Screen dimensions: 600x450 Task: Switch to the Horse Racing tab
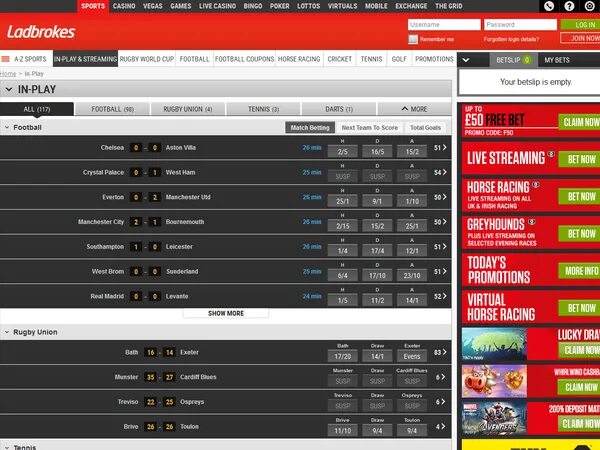(x=299, y=59)
